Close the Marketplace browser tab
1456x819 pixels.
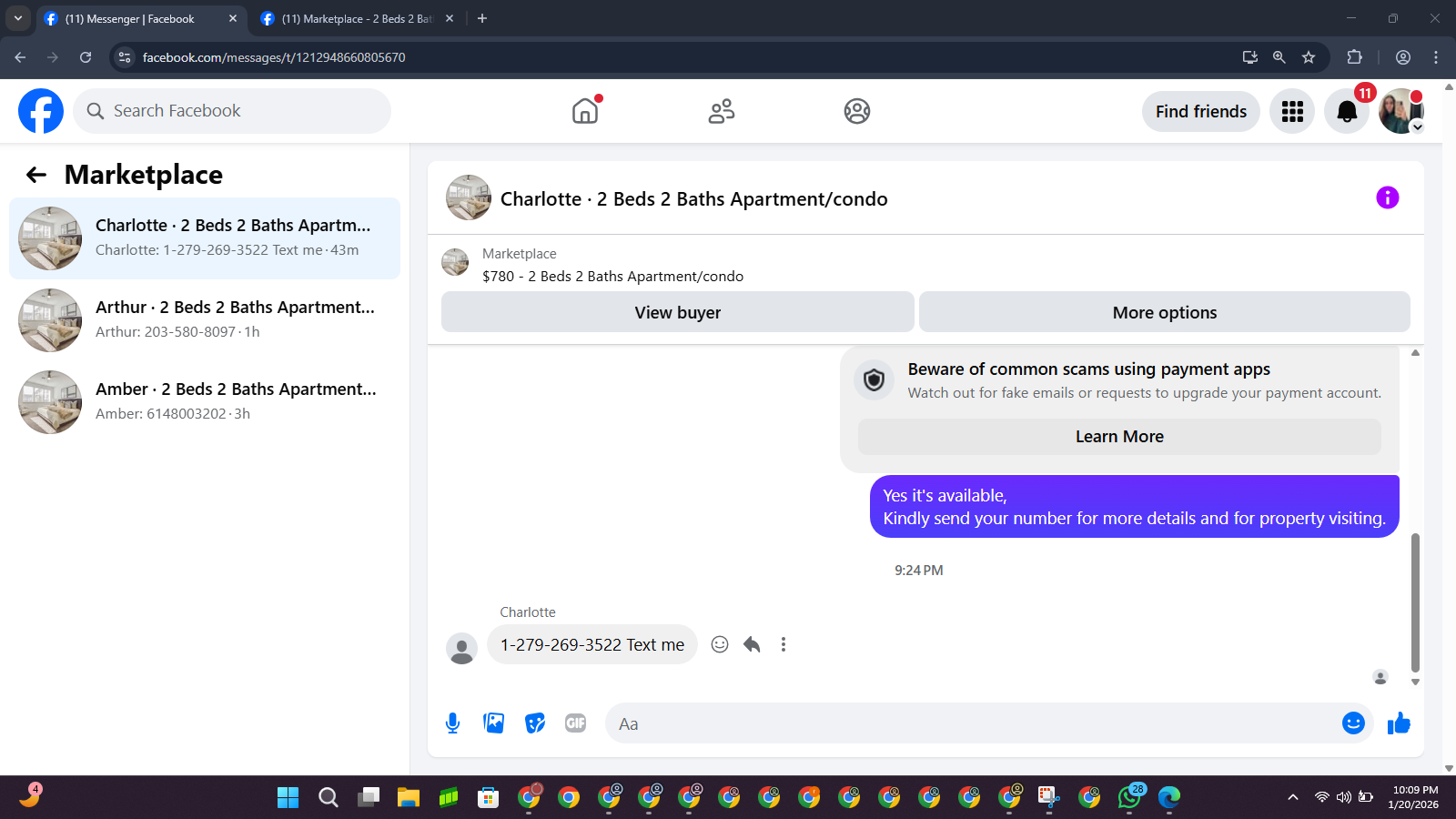pyautogui.click(x=450, y=18)
